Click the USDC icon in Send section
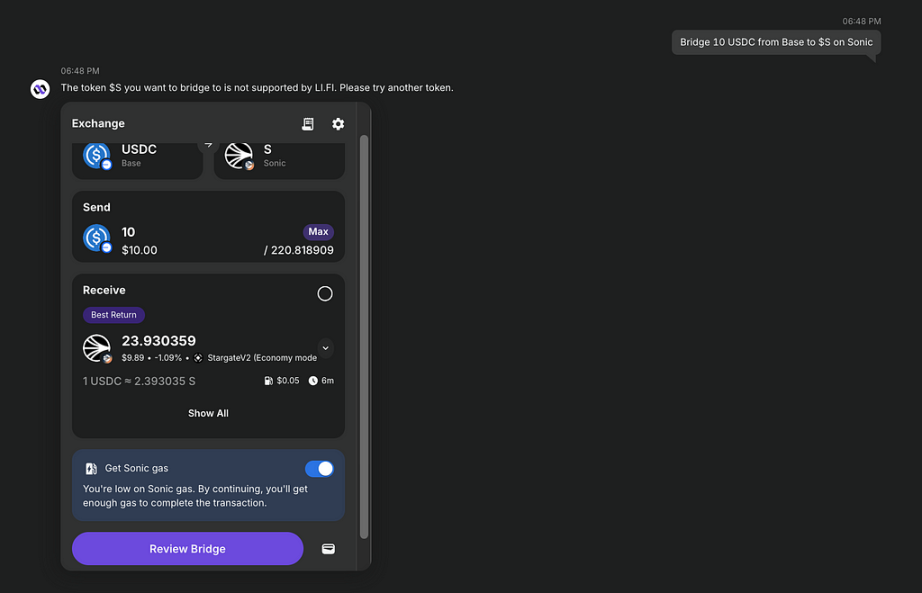The height and width of the screenshot is (593, 922). click(x=97, y=239)
